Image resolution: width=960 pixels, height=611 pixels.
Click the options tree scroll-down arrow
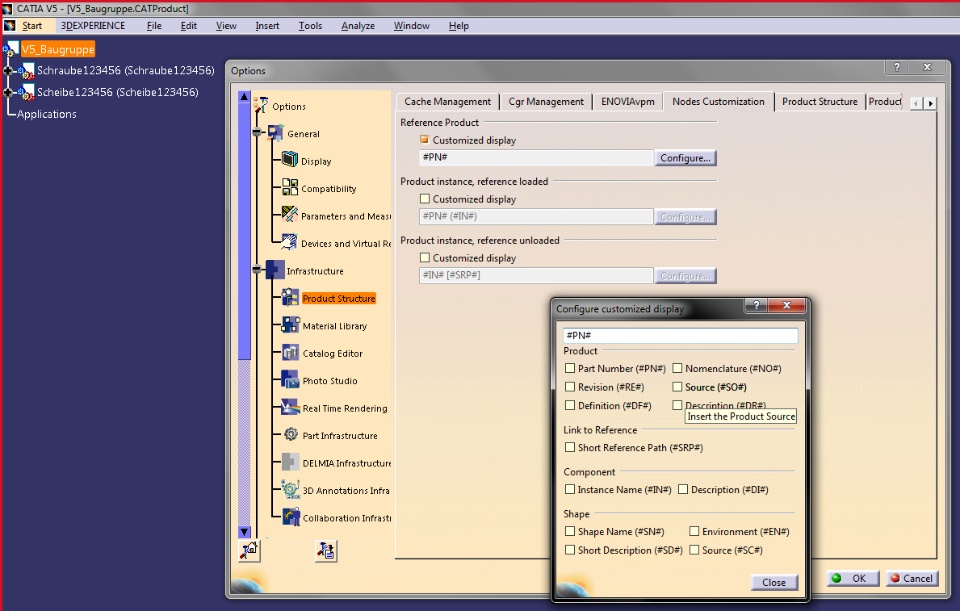244,532
